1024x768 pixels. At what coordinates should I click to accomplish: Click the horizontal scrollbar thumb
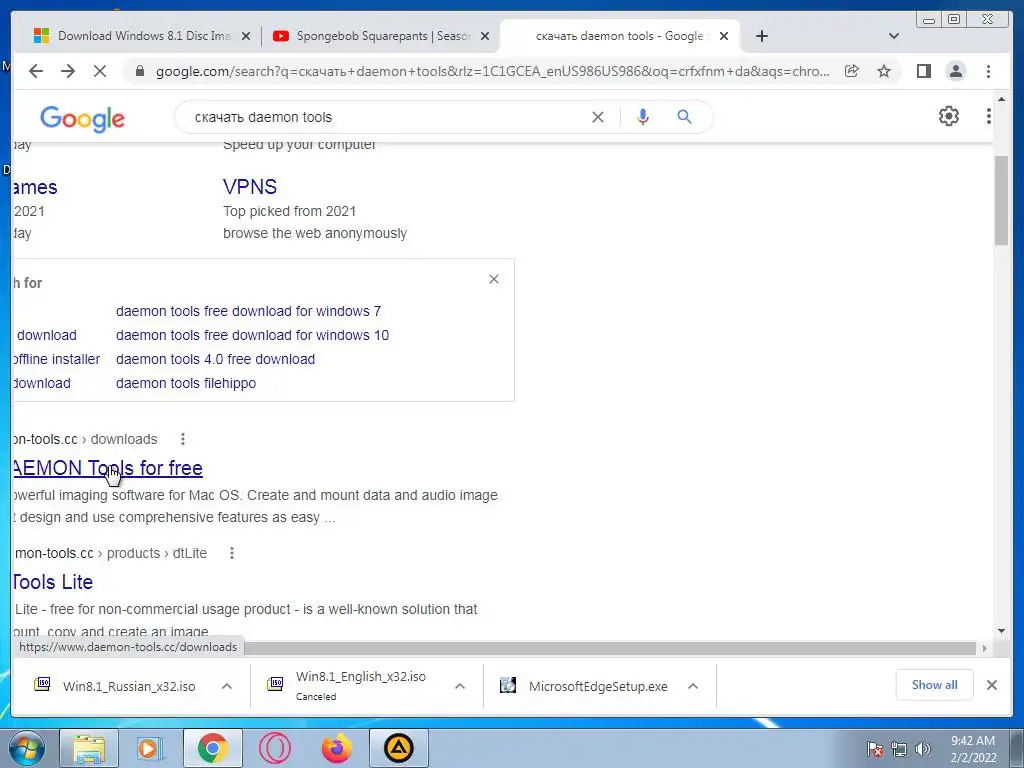(611, 648)
